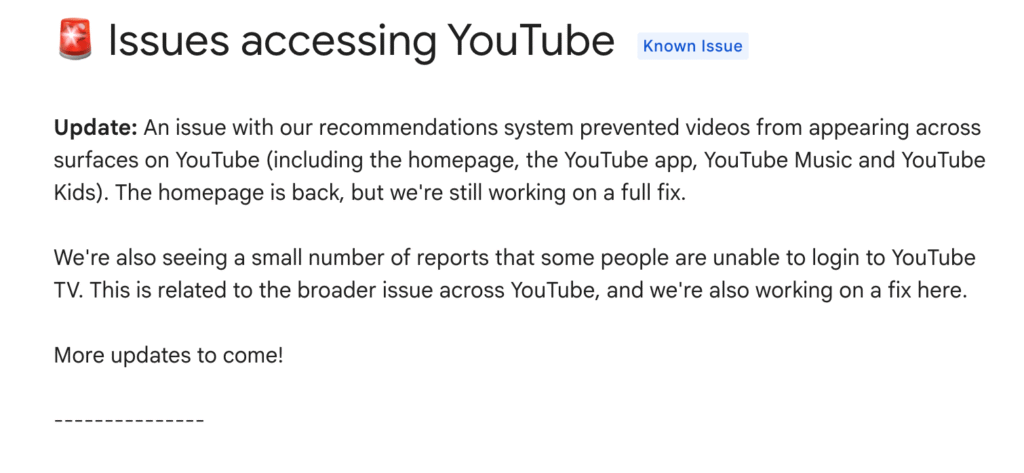Click the bold Update: label
The width and height of the screenshot is (1024, 473).
click(95, 128)
